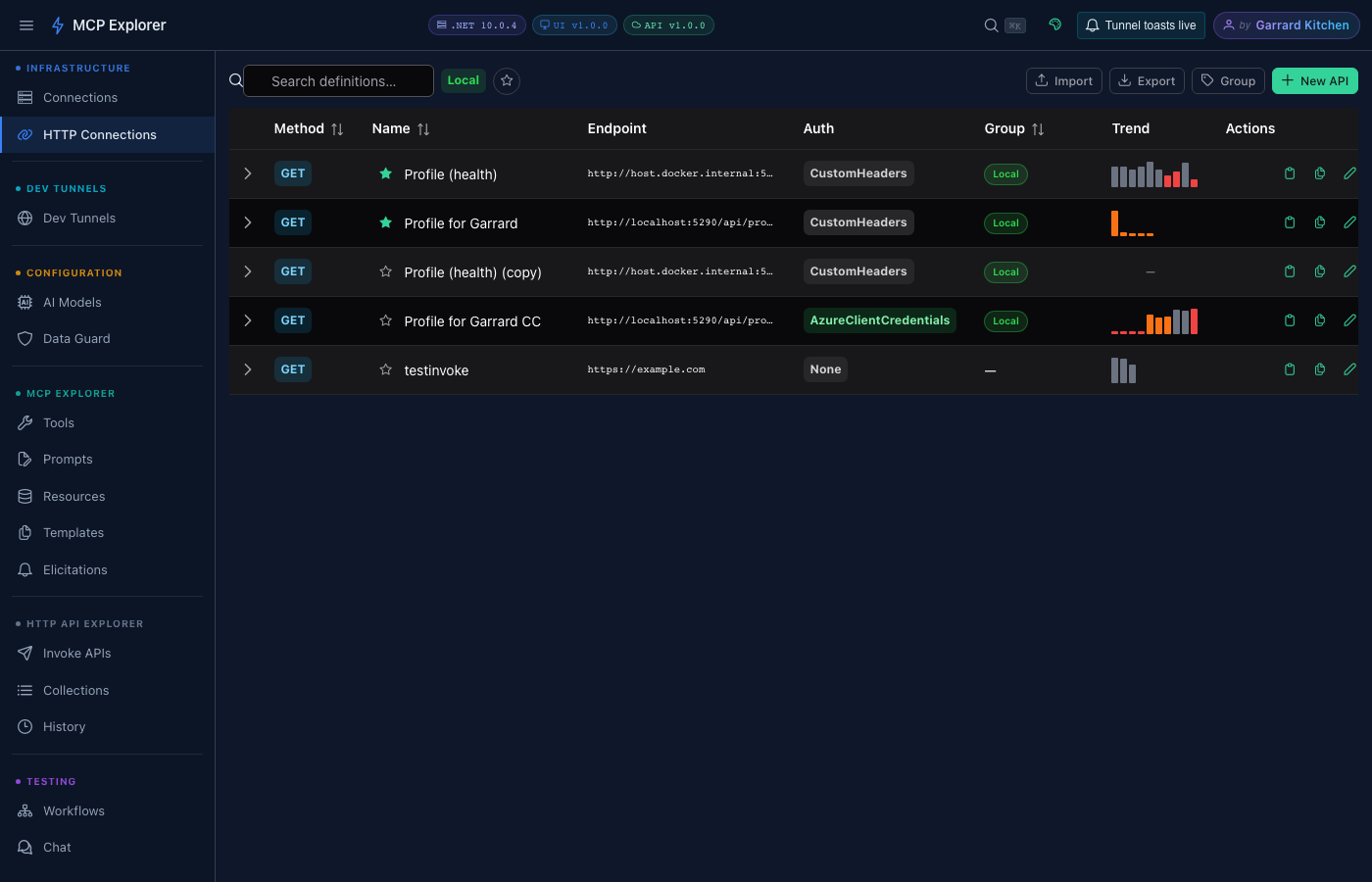Favorite the testinvoke star

386,369
